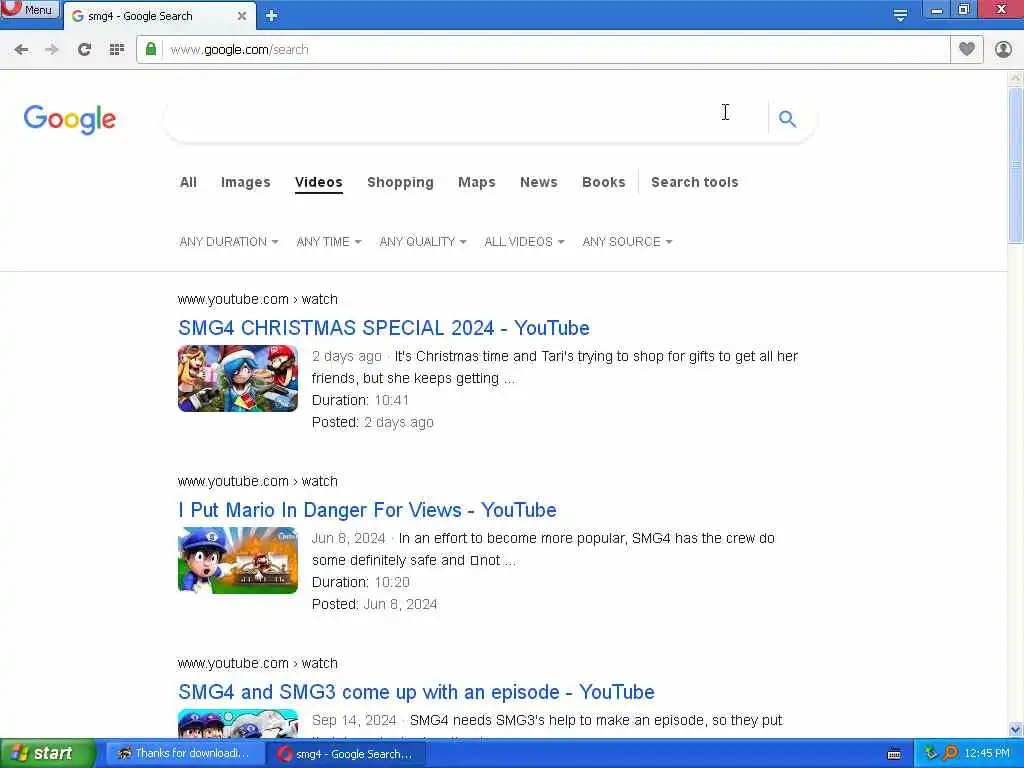Screen dimensions: 1024x768
Task: Open SMG4 and SMG3 episode link
Action: click(x=416, y=692)
